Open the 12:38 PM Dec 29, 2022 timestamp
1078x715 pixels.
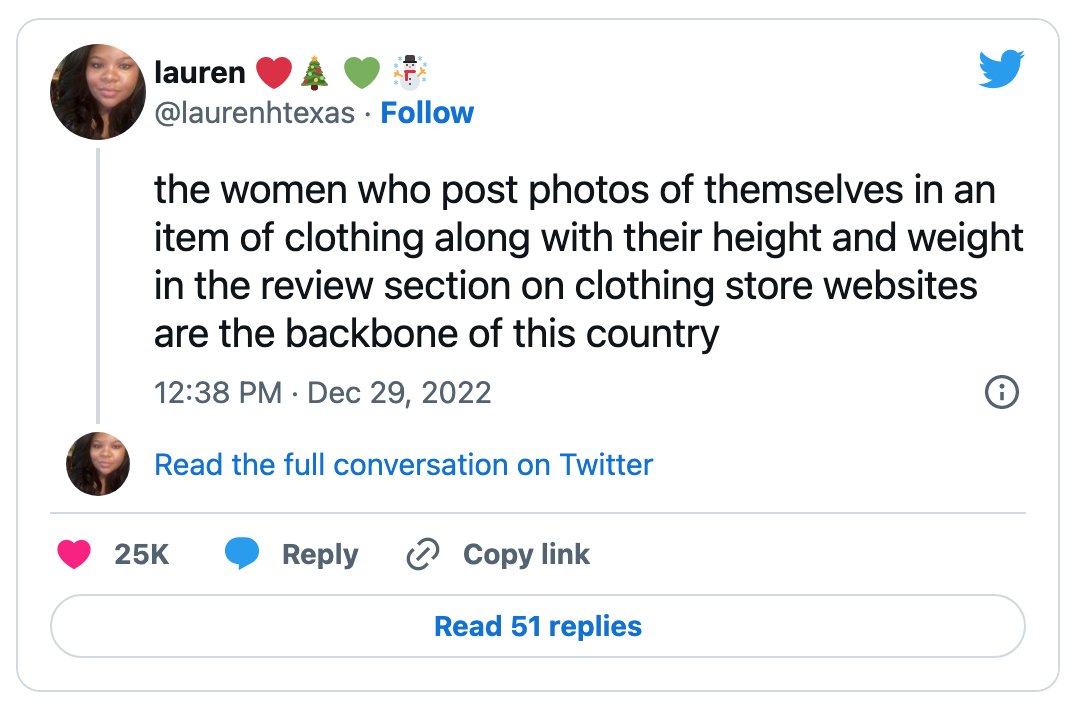[322, 393]
